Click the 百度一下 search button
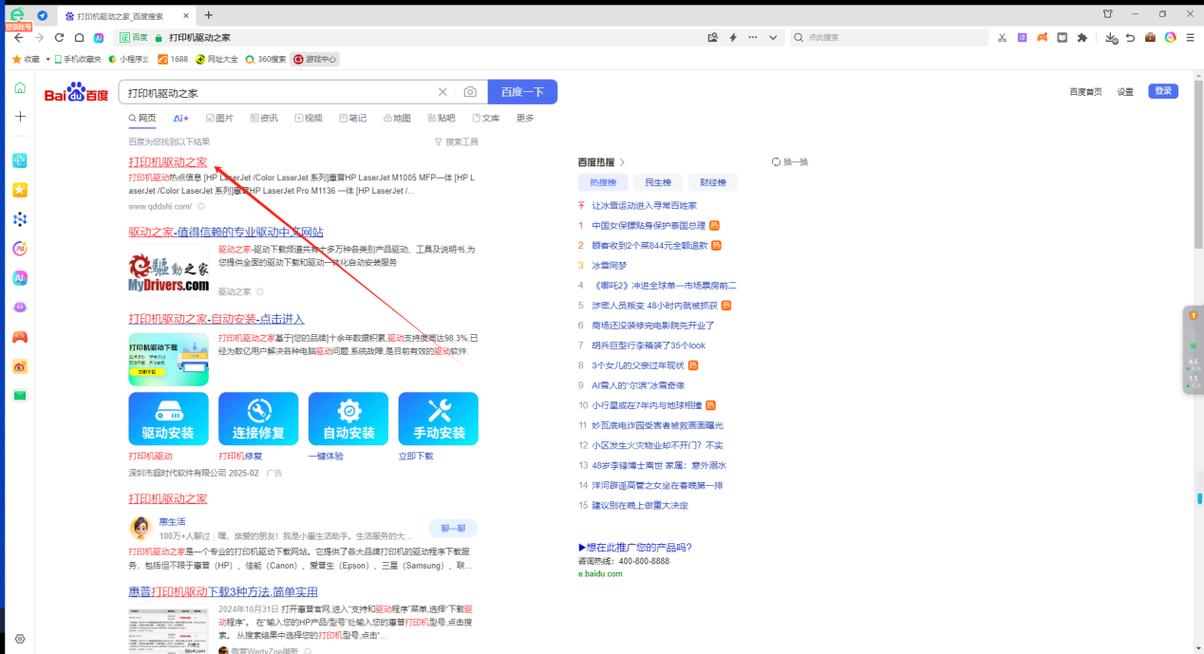 [x=522, y=91]
